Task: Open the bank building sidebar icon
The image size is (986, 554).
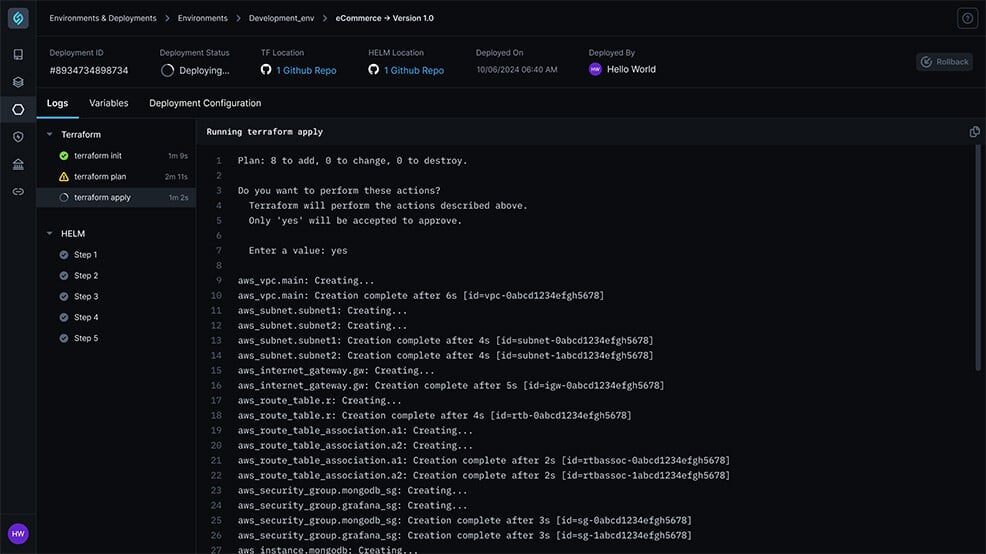Action: point(18,164)
